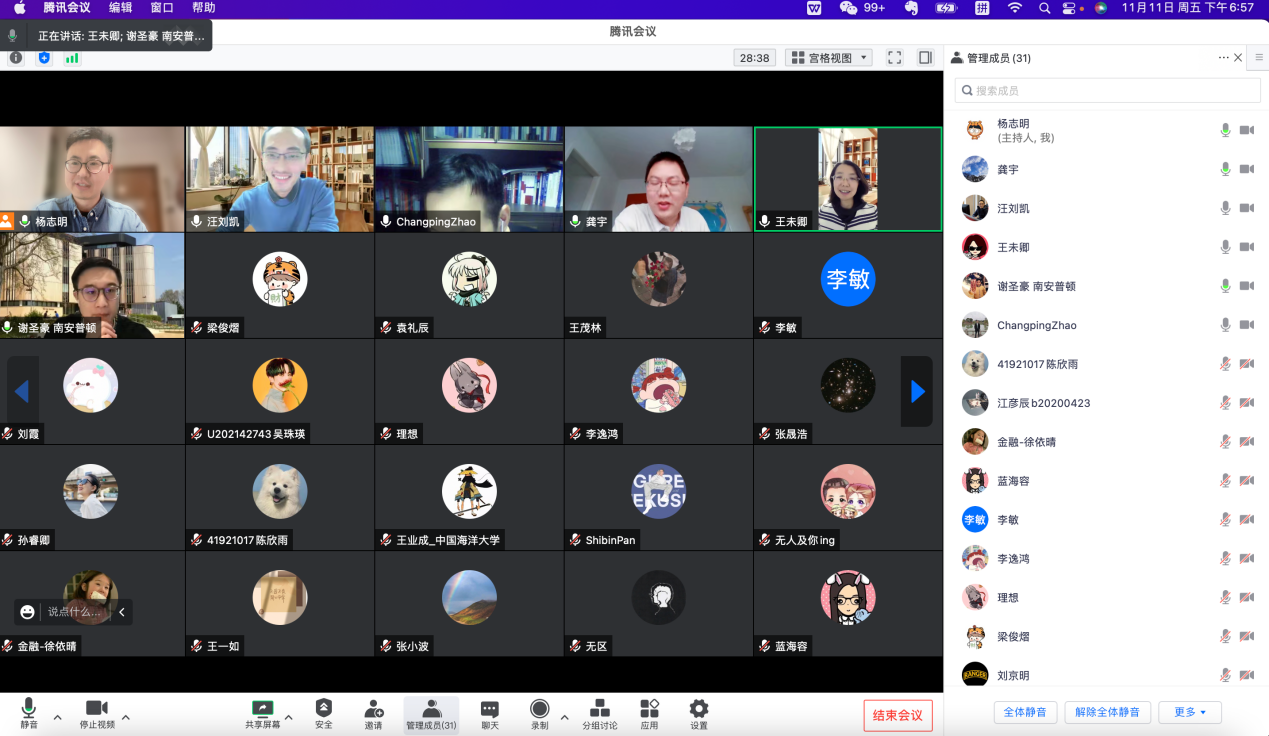Expand the 更多 dropdown in member panel
The width and height of the screenshot is (1269, 736).
click(x=1189, y=712)
